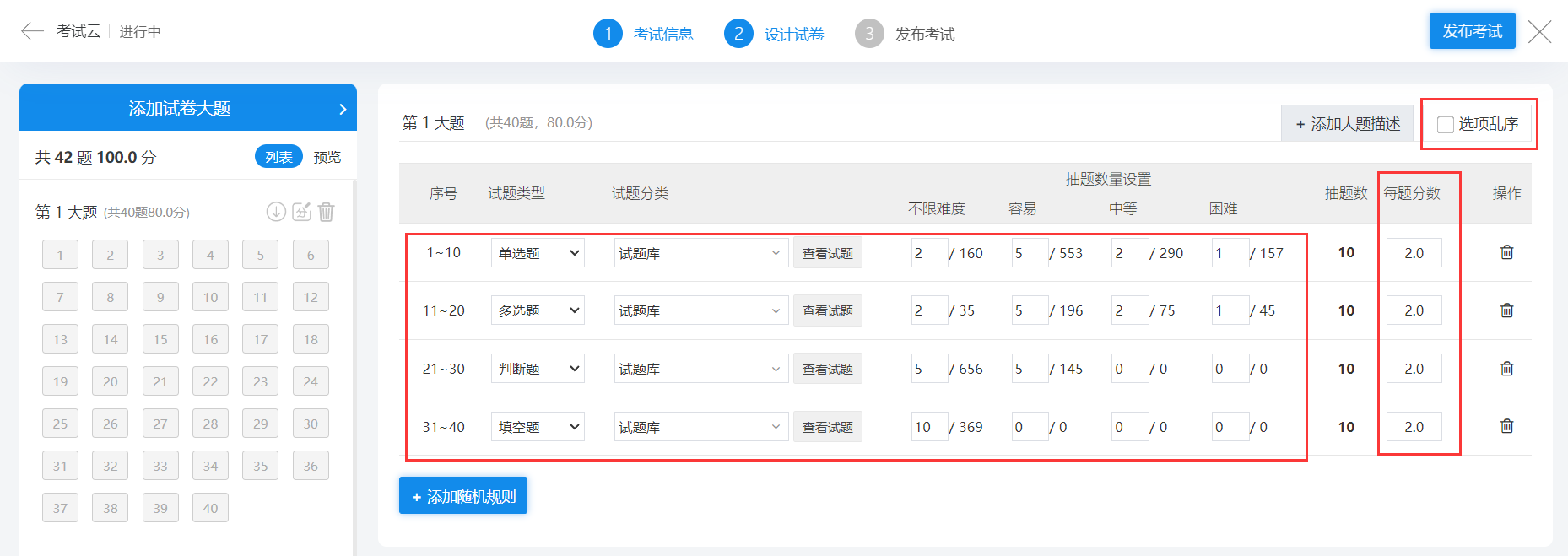Go to step 3 发布考试
Image resolution: width=1568 pixels, height=556 pixels.
click(x=905, y=34)
